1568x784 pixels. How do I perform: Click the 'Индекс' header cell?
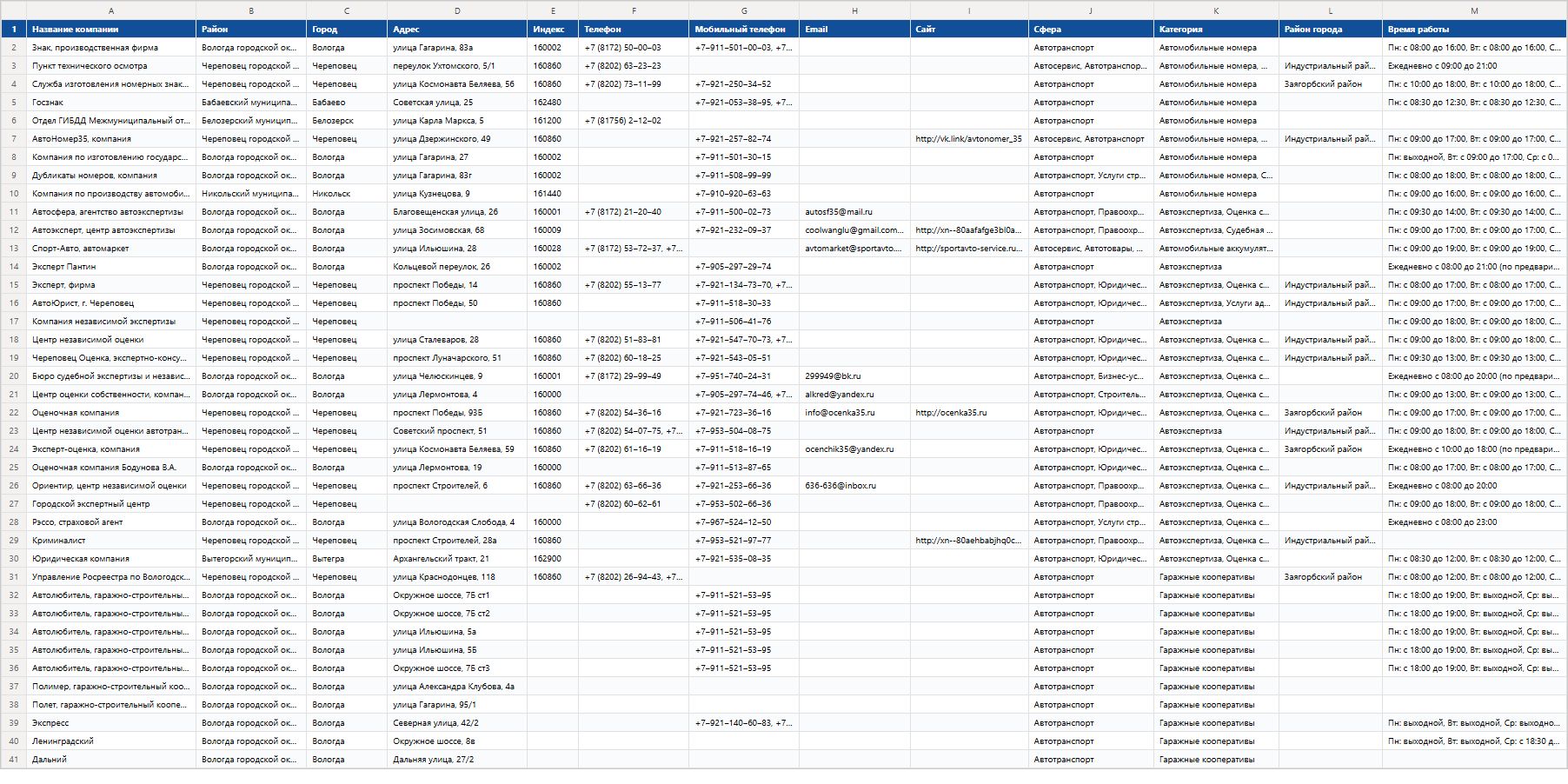pyautogui.click(x=553, y=30)
